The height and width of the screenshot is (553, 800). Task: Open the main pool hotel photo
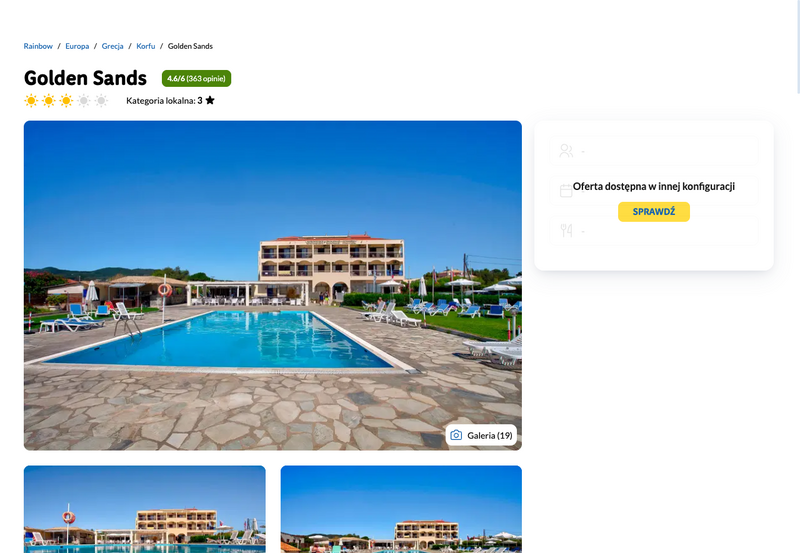tap(272, 285)
